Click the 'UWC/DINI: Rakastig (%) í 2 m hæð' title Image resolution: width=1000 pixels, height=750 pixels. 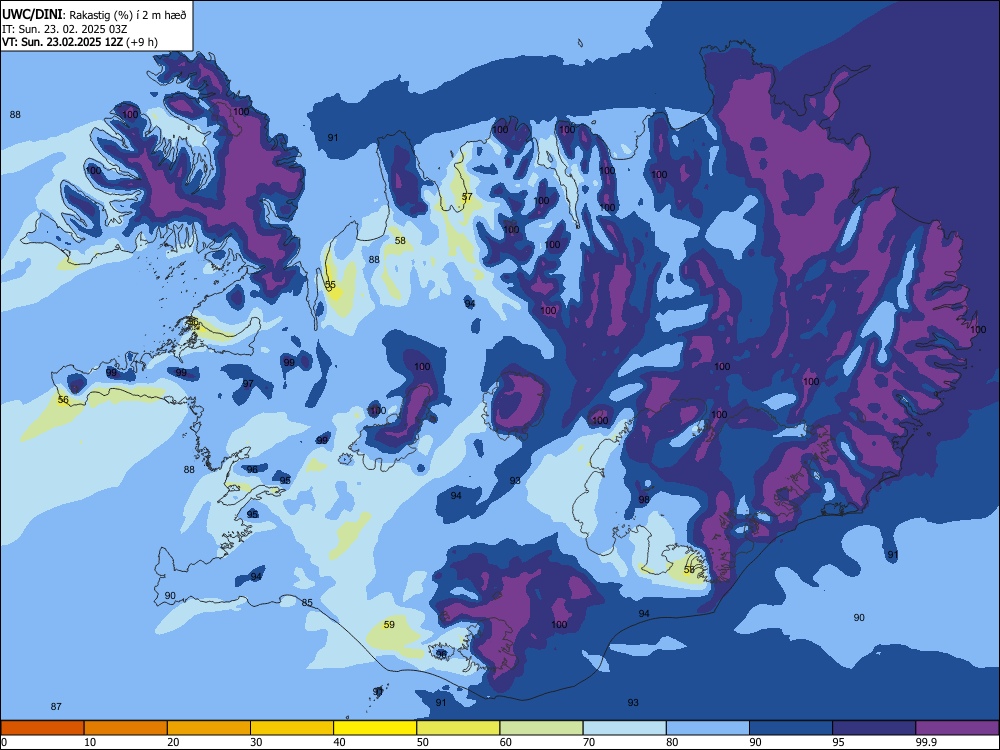pos(94,15)
